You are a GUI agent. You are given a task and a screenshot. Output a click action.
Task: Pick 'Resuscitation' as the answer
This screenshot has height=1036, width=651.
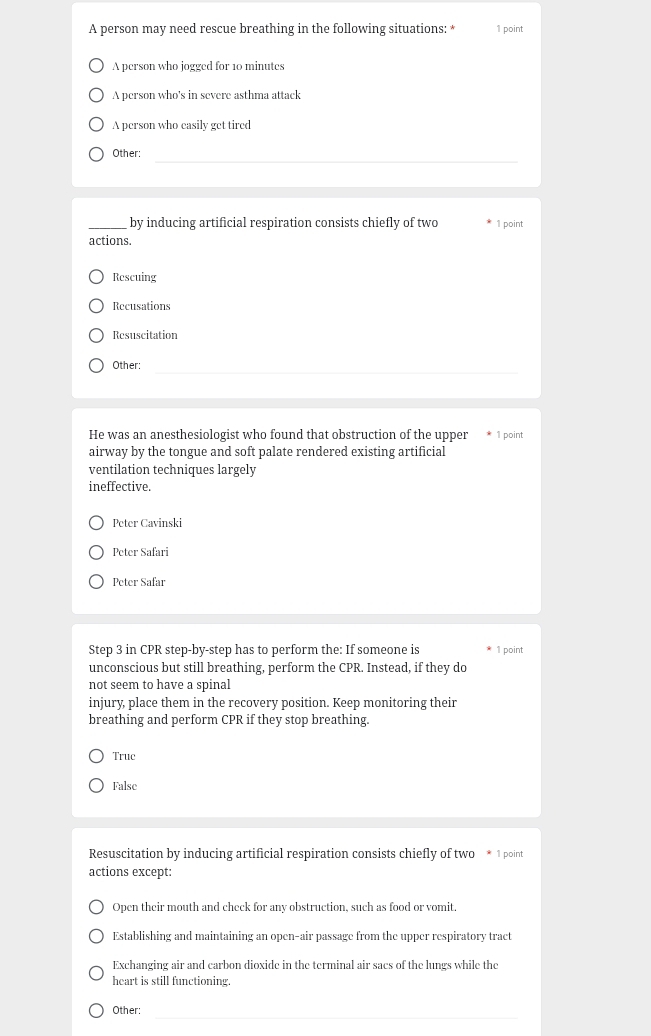point(96,336)
